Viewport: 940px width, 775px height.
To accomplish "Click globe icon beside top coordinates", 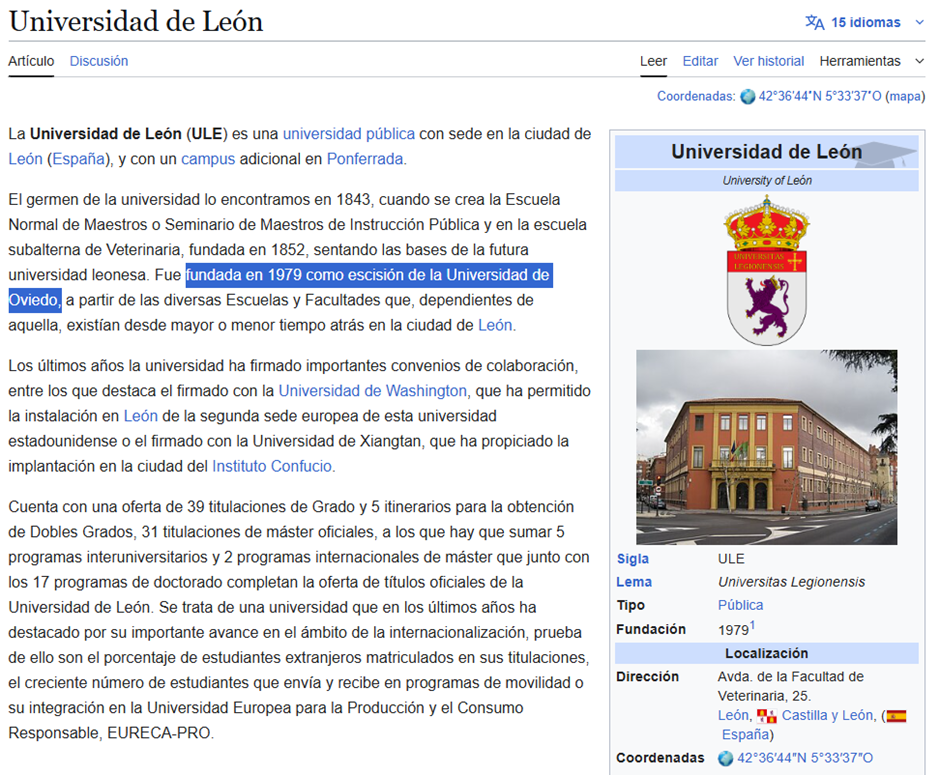I will coord(748,97).
